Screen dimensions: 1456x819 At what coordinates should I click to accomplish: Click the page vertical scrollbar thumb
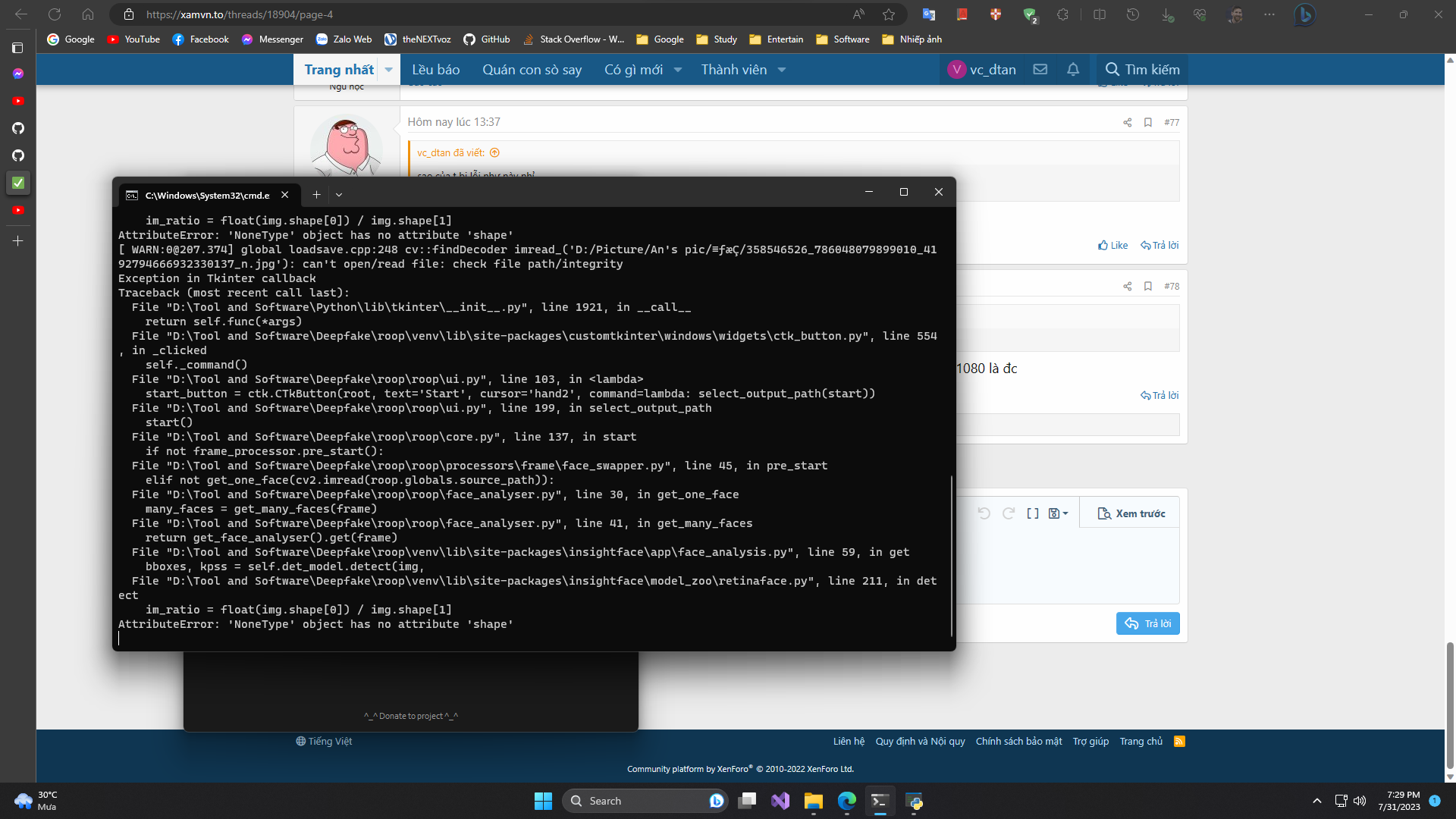[x=1450, y=705]
